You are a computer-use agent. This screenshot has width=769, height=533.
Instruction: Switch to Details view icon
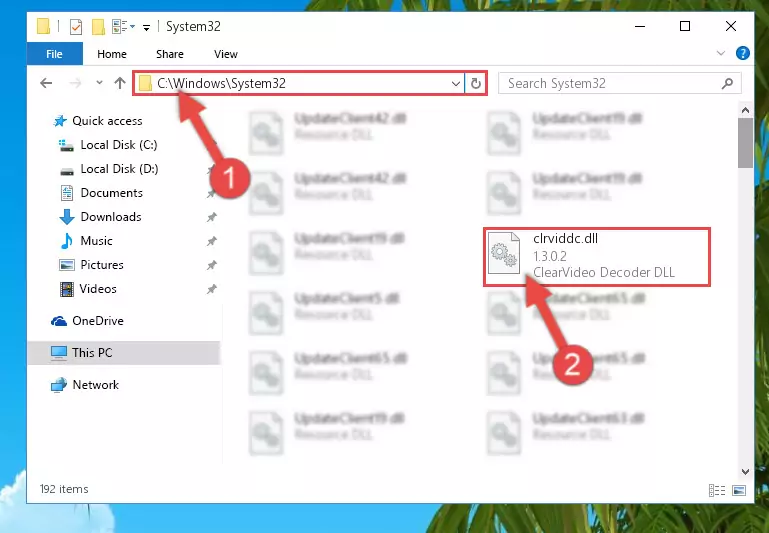[x=717, y=490]
